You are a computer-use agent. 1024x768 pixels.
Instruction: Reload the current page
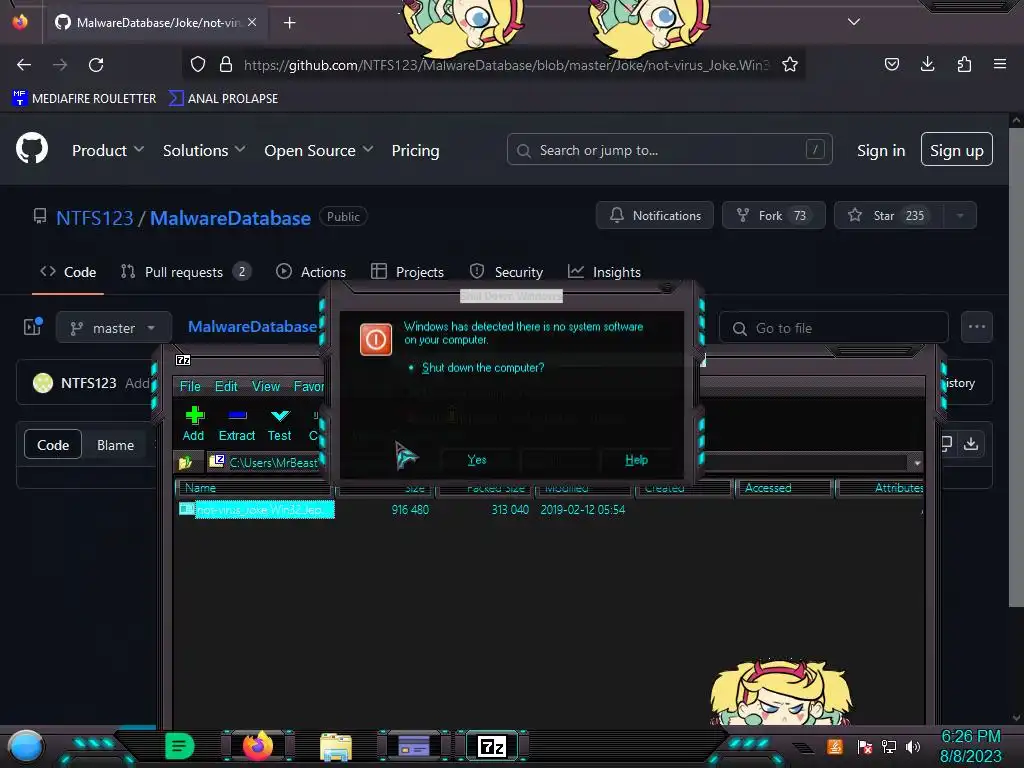tap(96, 65)
